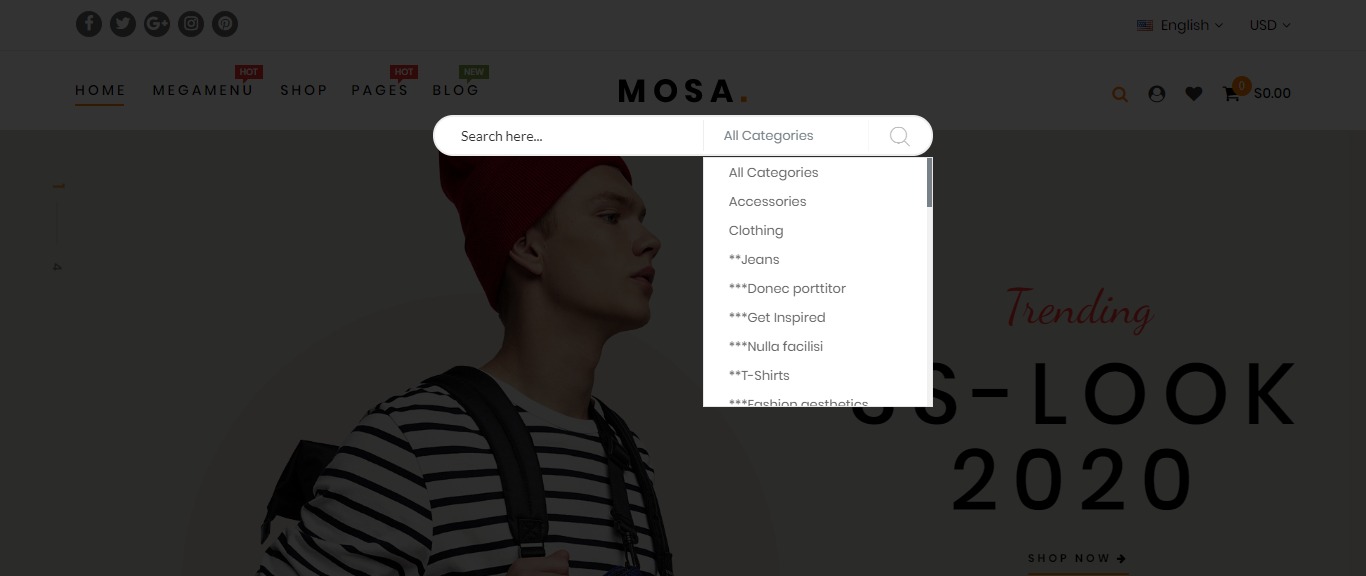This screenshot has width=1366, height=576.
Task: Open the Shop navigation link
Action: point(304,90)
